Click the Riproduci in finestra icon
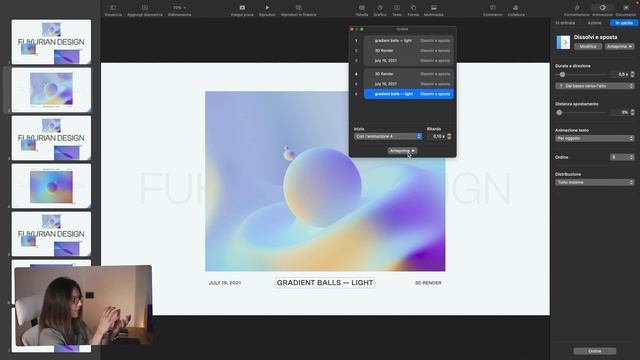Viewport: 640px width, 360px height. pos(298,8)
